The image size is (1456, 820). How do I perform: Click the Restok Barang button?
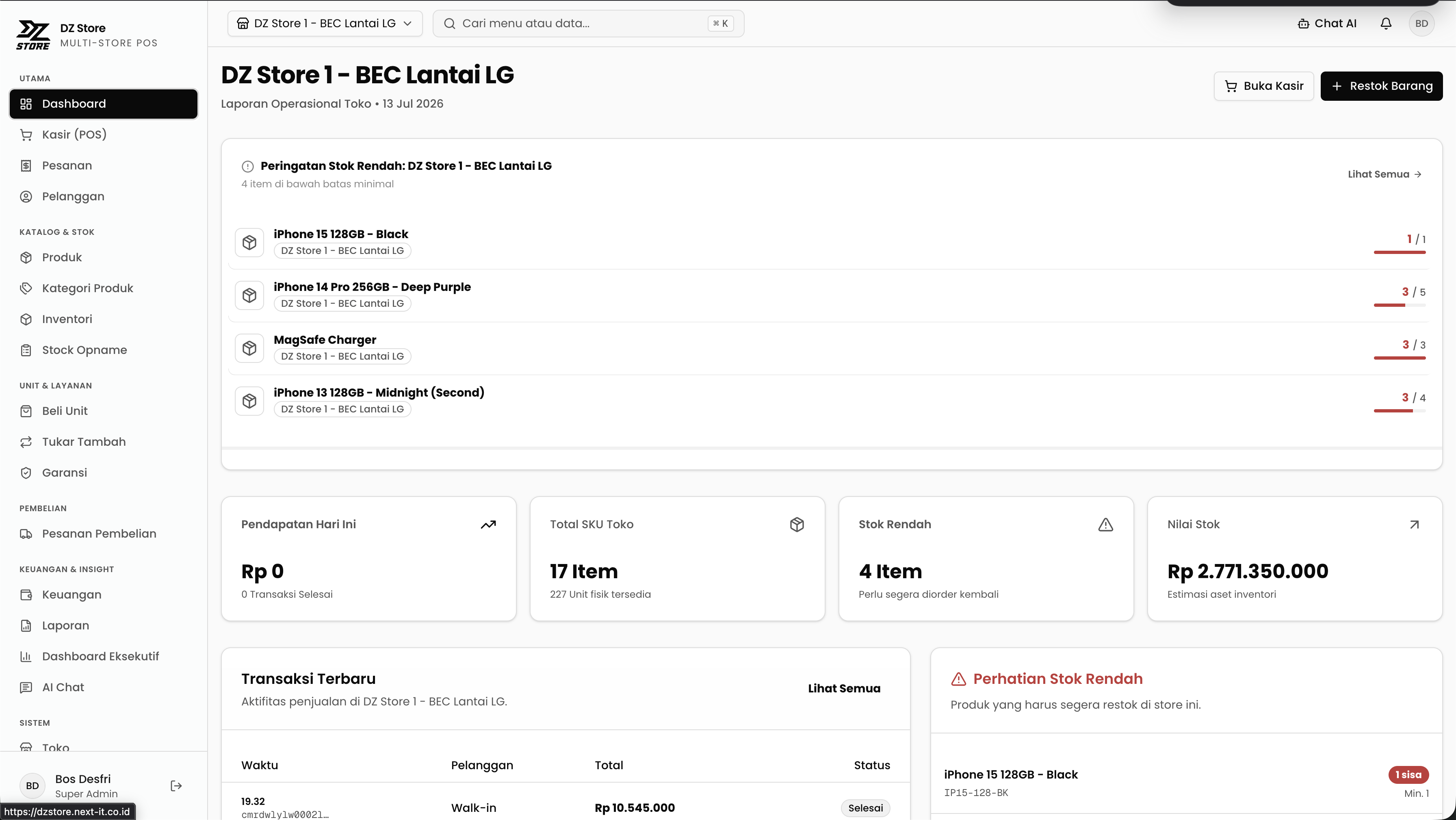[1381, 86]
